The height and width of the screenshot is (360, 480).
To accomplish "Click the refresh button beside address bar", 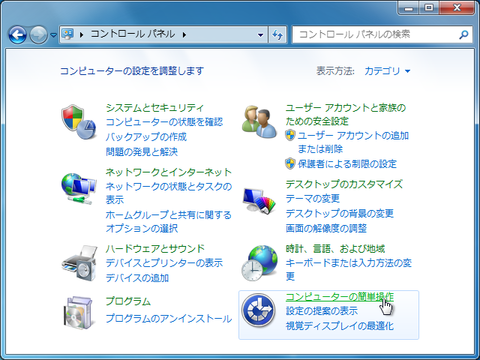I will pyautogui.click(x=278, y=34).
